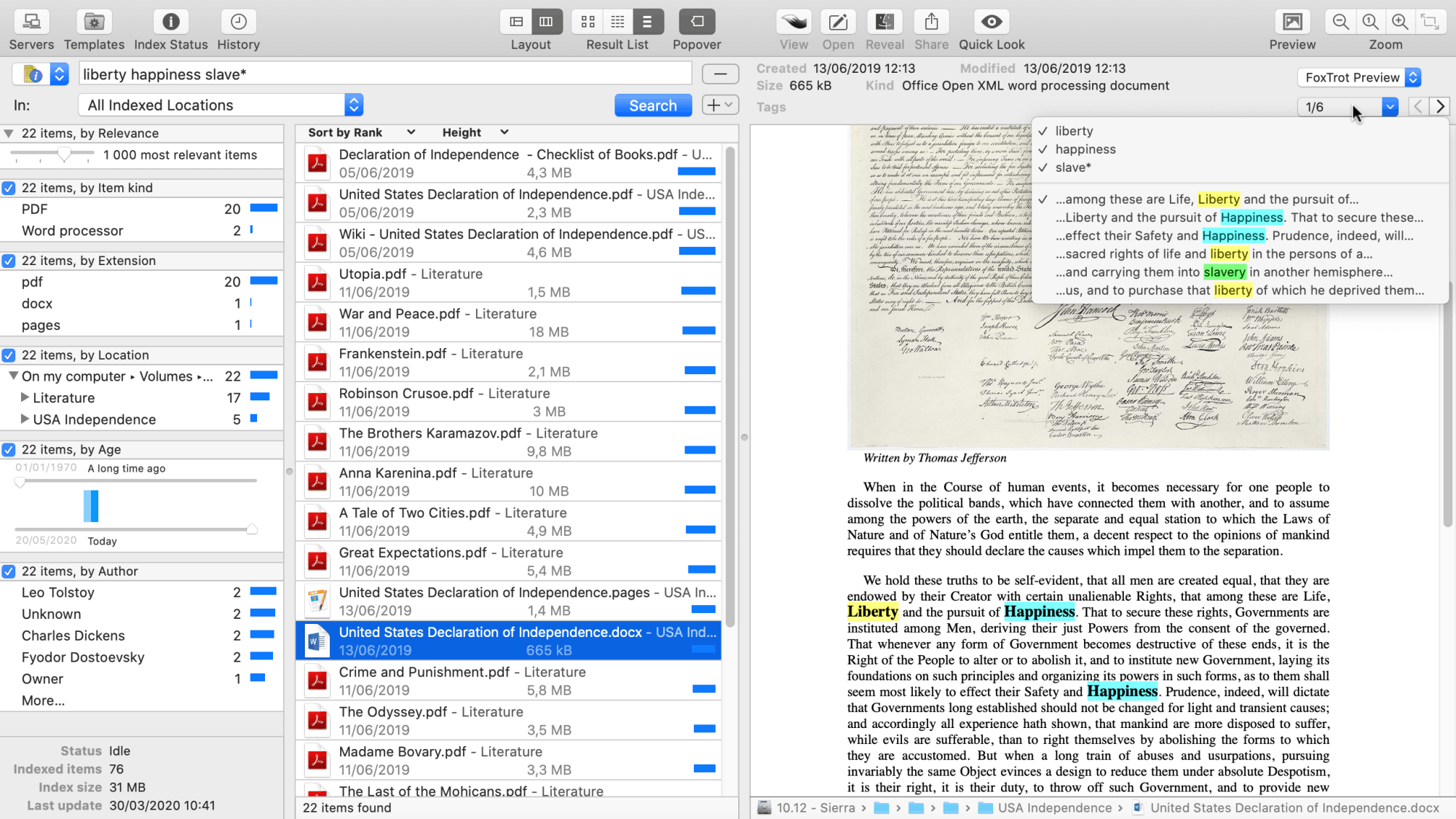Click the View toolbar icon
Screen dimensions: 1456x819
tap(794, 22)
